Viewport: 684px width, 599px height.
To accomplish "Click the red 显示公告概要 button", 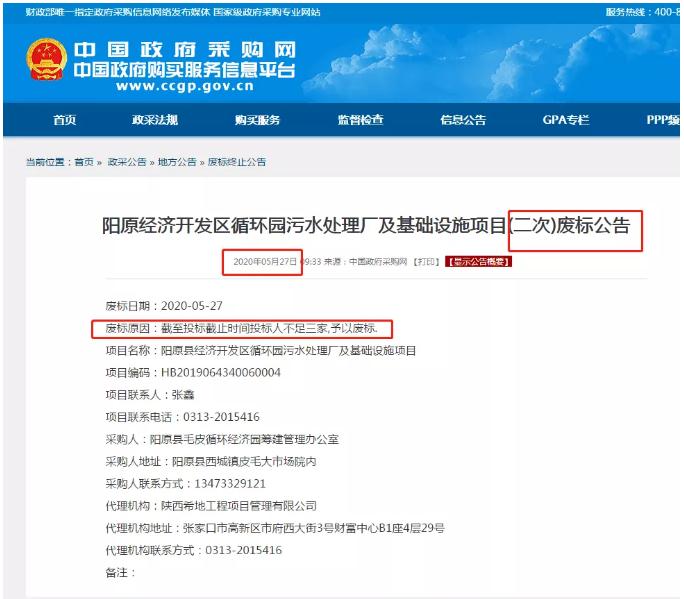I will pyautogui.click(x=479, y=262).
